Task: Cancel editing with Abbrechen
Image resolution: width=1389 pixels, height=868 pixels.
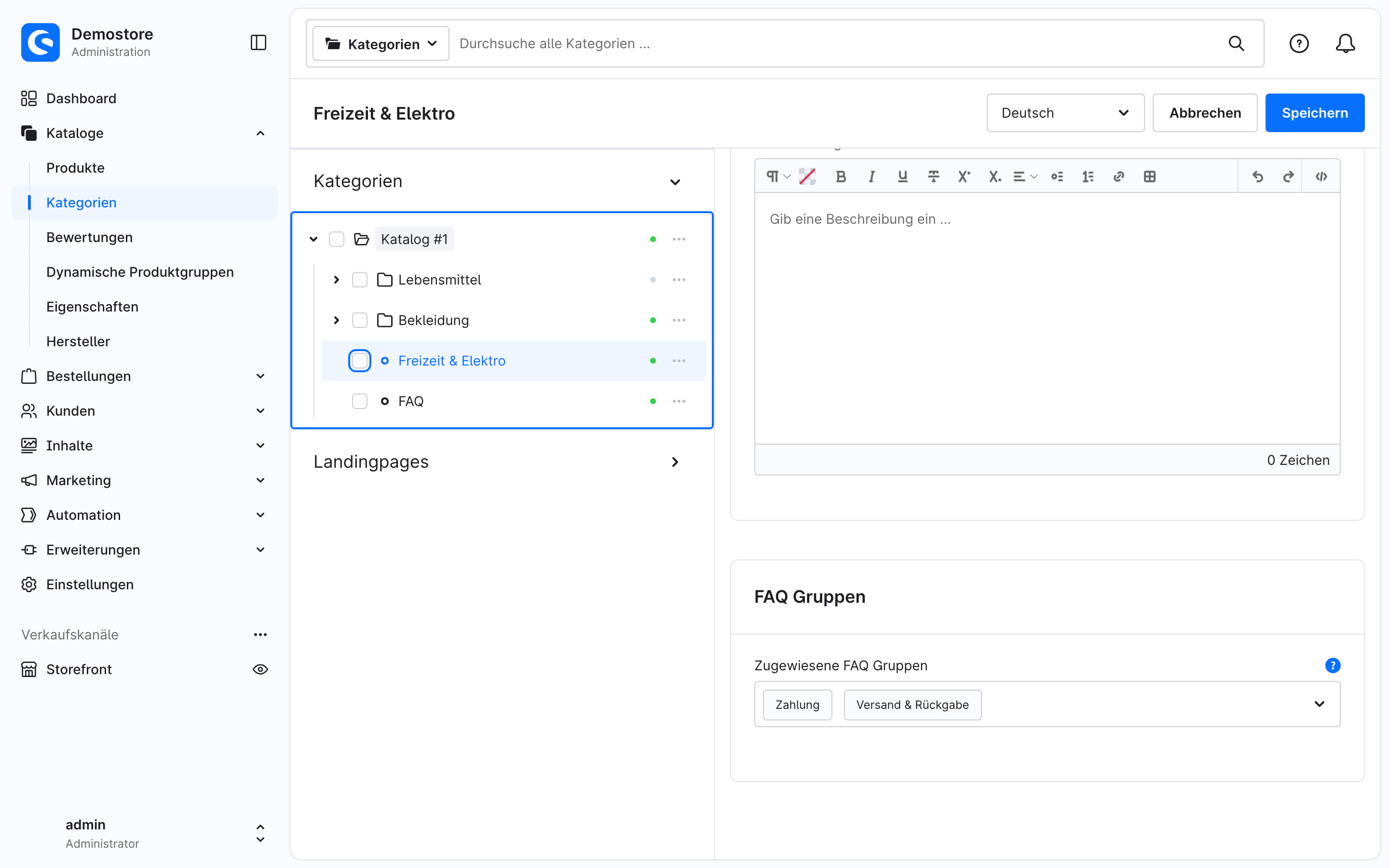Action: click(x=1205, y=112)
